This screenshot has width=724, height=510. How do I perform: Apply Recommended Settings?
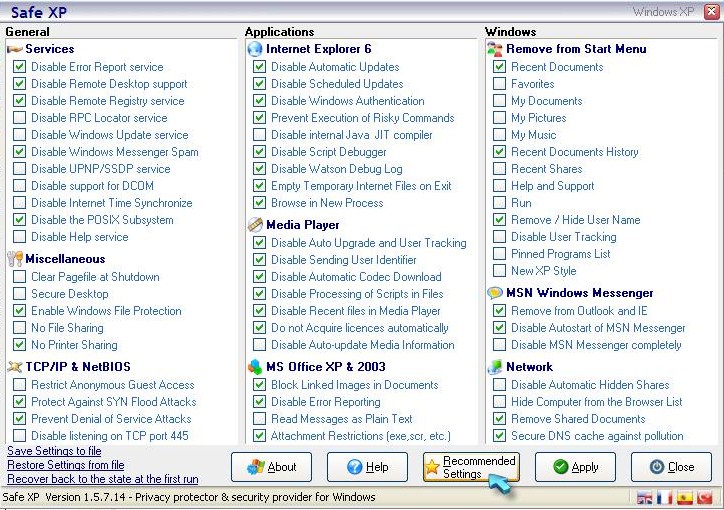pyautogui.click(x=471, y=467)
